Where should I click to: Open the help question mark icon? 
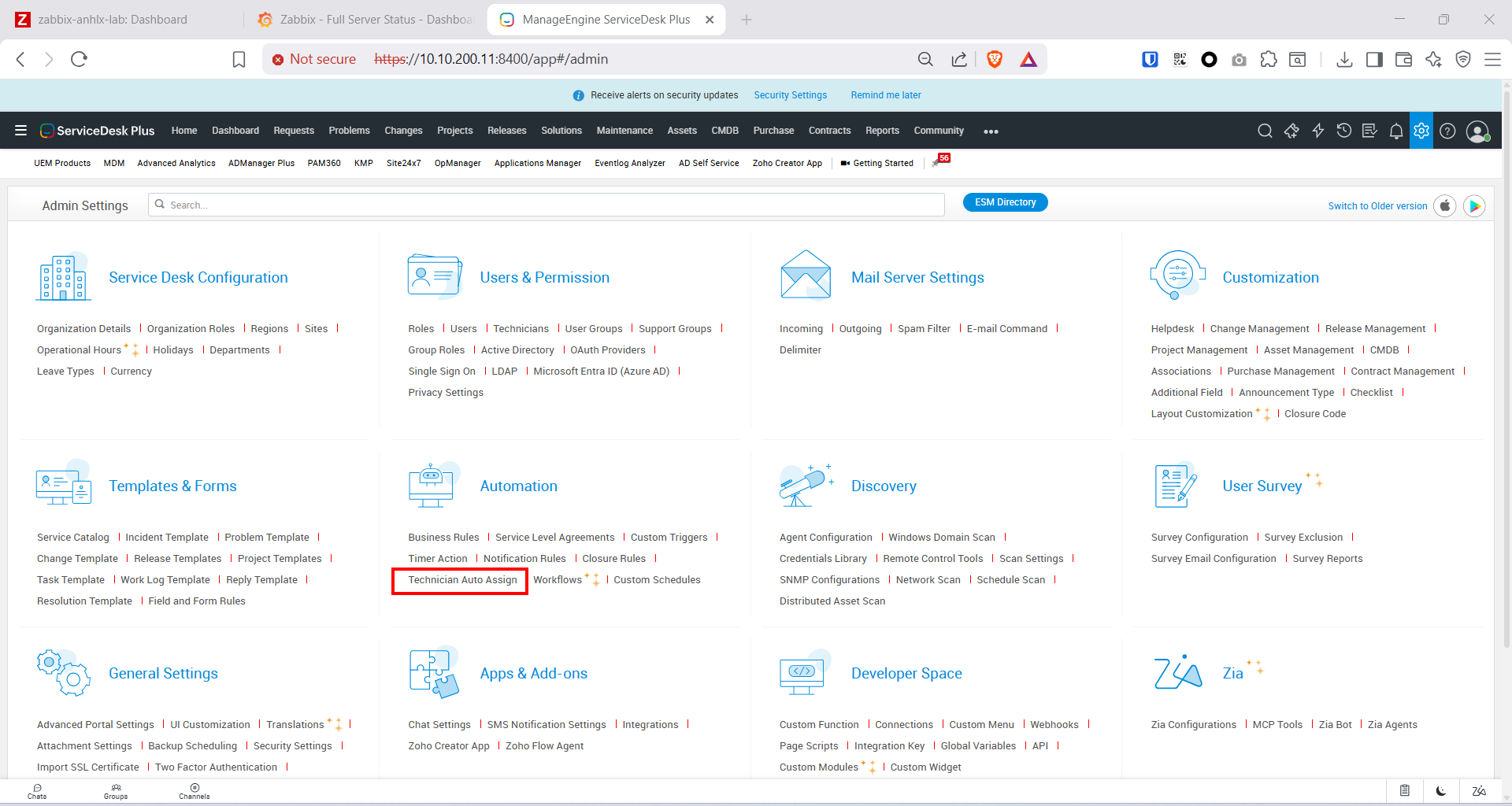click(1447, 131)
